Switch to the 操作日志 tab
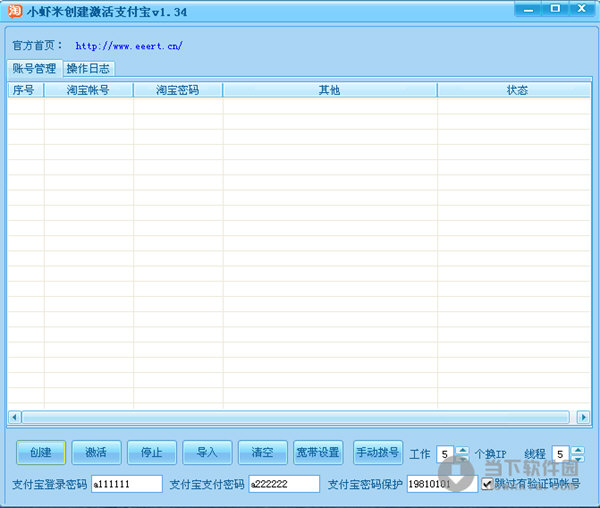Screen dimensions: 600x508 [88, 69]
